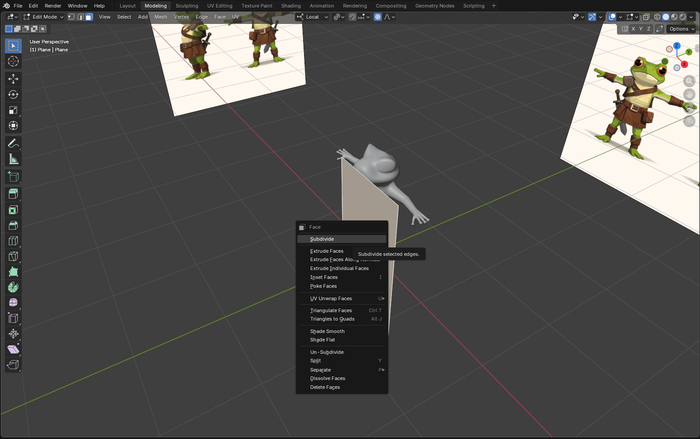700x439 pixels.
Task: Open the Edit Mode dropdown
Action: point(46,17)
